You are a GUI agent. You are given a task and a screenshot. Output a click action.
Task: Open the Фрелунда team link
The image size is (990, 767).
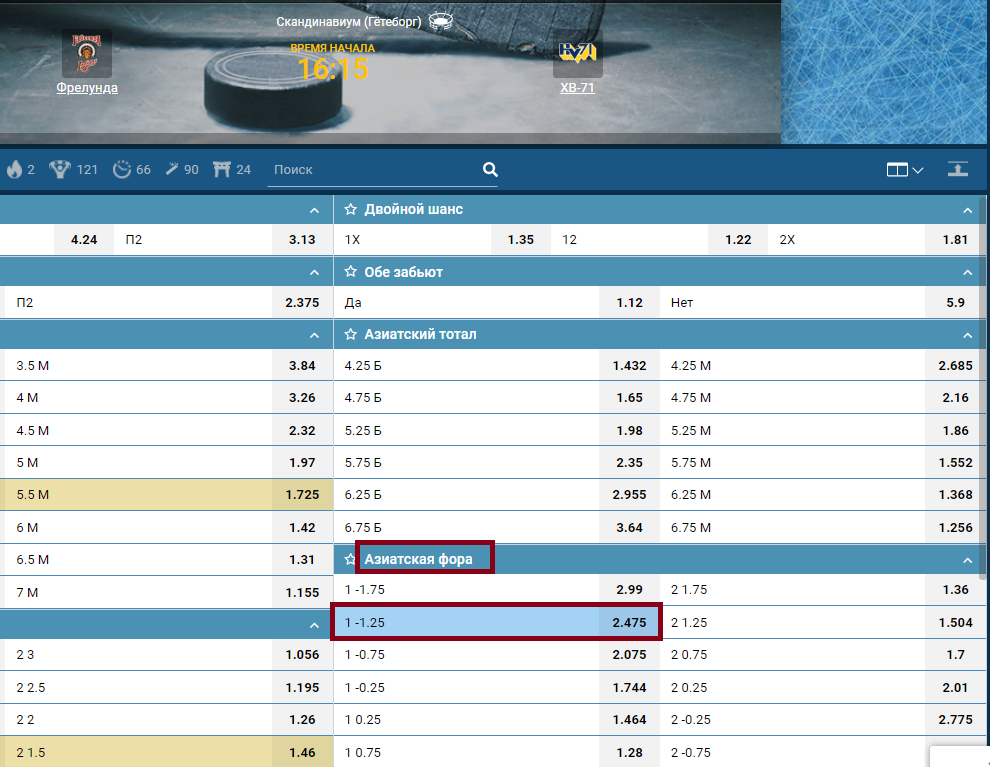pos(87,88)
